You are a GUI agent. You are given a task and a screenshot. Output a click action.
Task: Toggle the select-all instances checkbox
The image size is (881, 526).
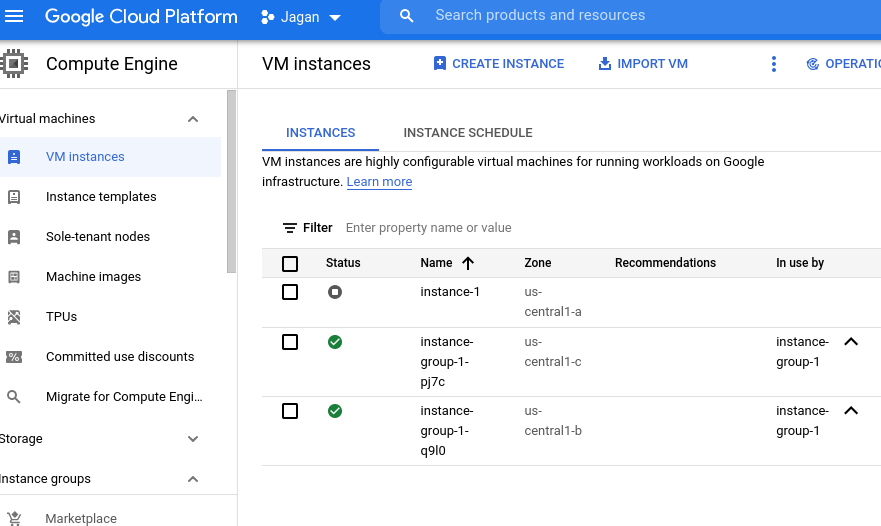pos(290,264)
